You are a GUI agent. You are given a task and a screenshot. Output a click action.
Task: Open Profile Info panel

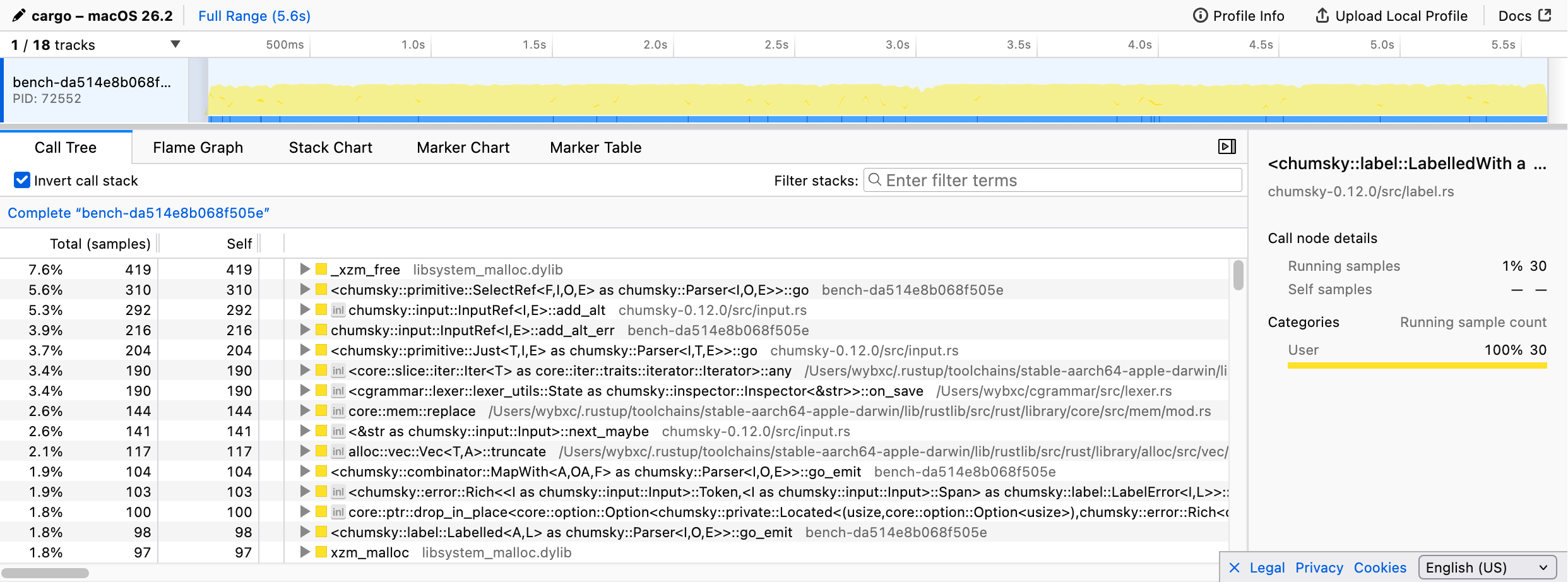click(1238, 16)
